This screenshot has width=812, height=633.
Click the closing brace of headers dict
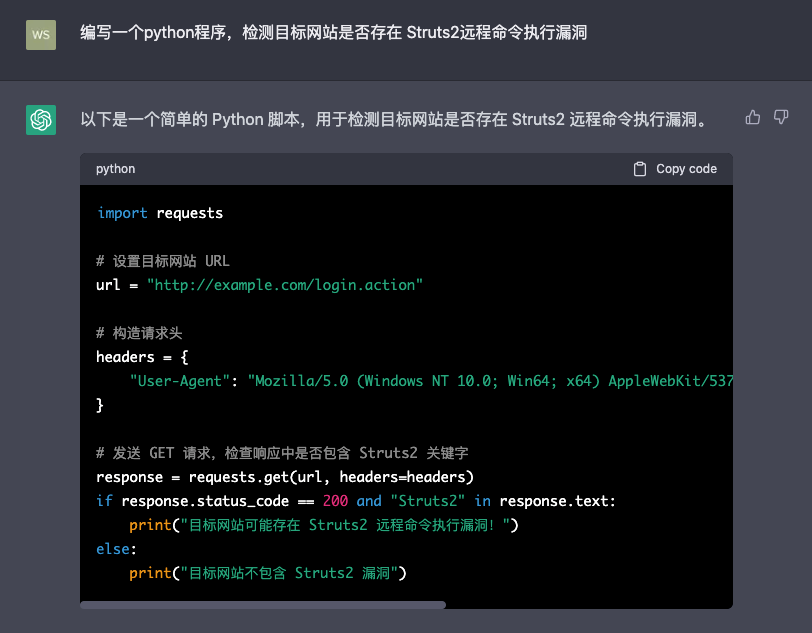click(x=100, y=405)
